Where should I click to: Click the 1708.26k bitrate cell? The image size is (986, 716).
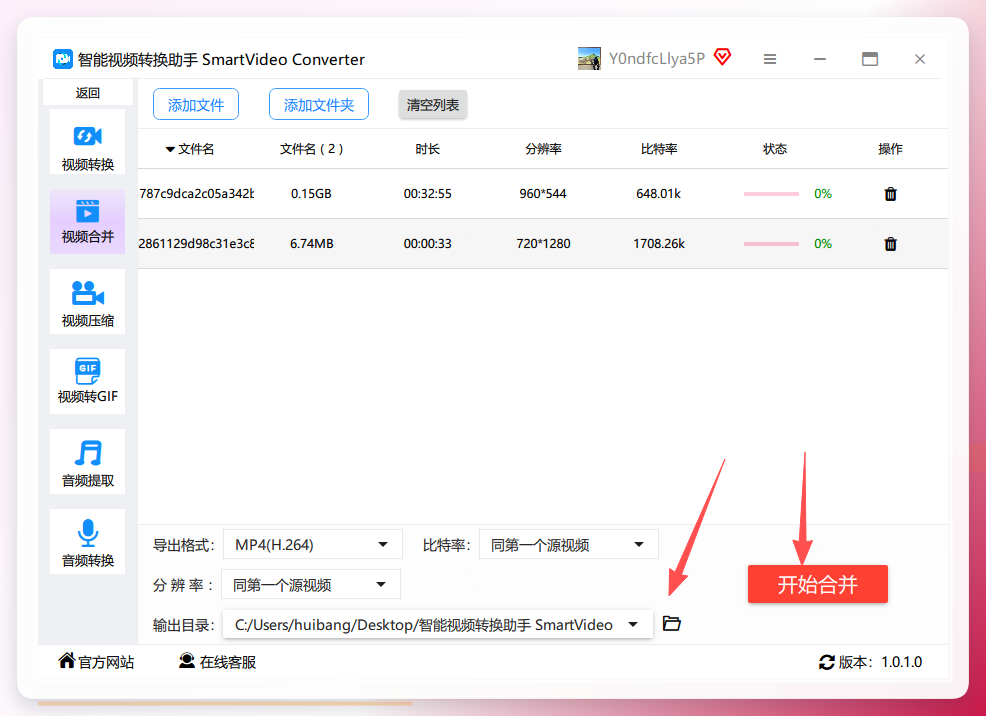point(659,243)
